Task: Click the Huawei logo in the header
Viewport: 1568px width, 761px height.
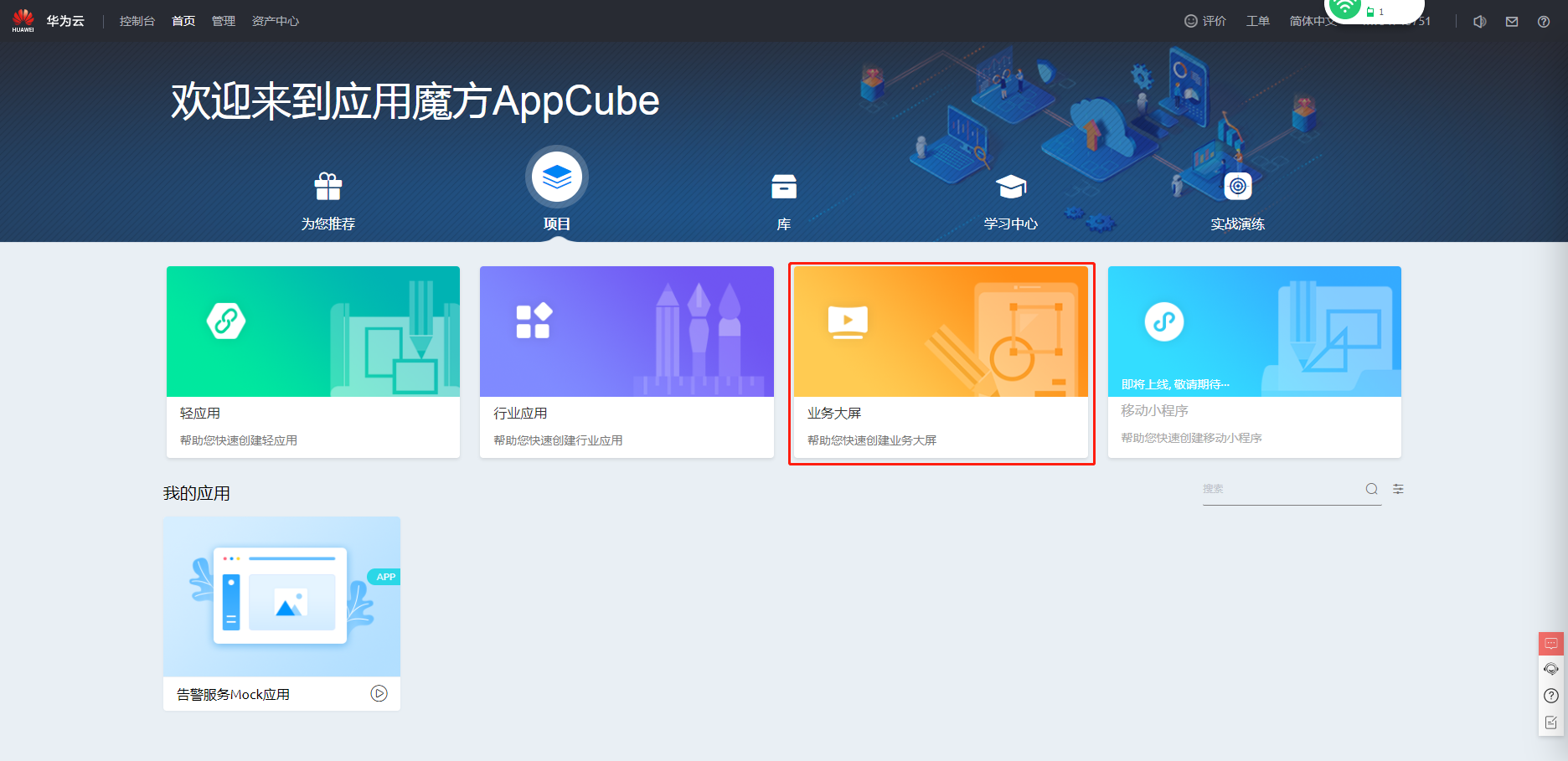Action: 23,20
